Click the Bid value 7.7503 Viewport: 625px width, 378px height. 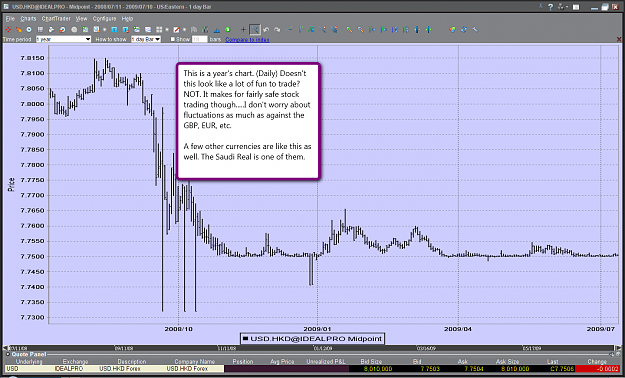(x=430, y=369)
